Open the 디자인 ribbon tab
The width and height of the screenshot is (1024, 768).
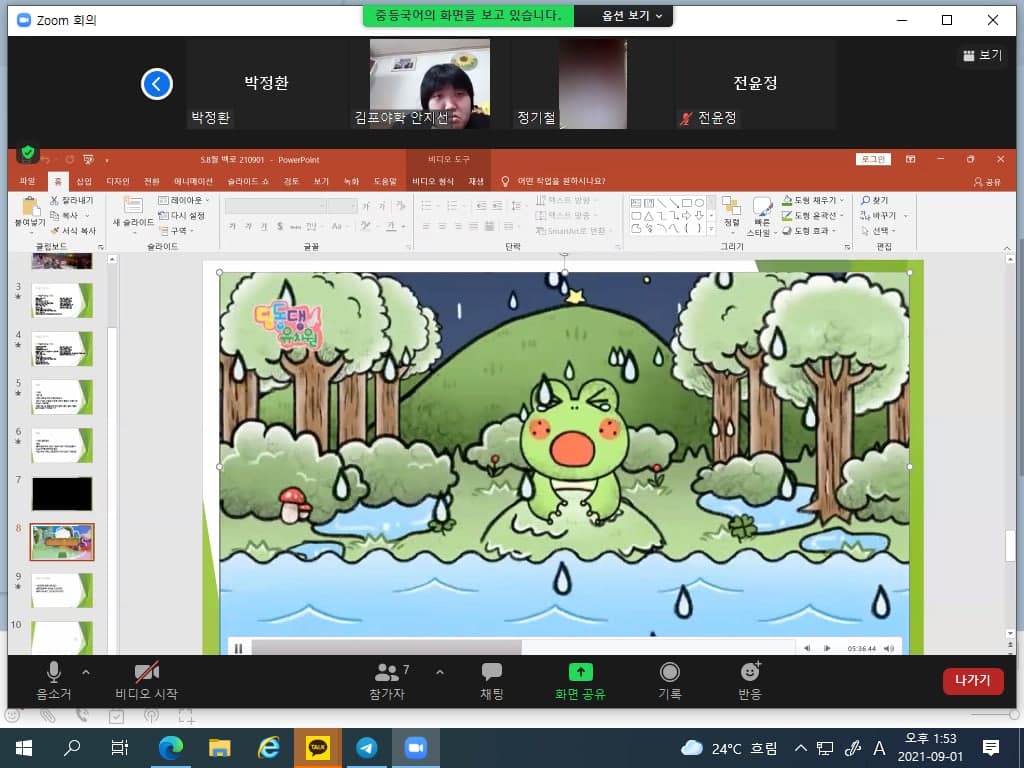(118, 181)
